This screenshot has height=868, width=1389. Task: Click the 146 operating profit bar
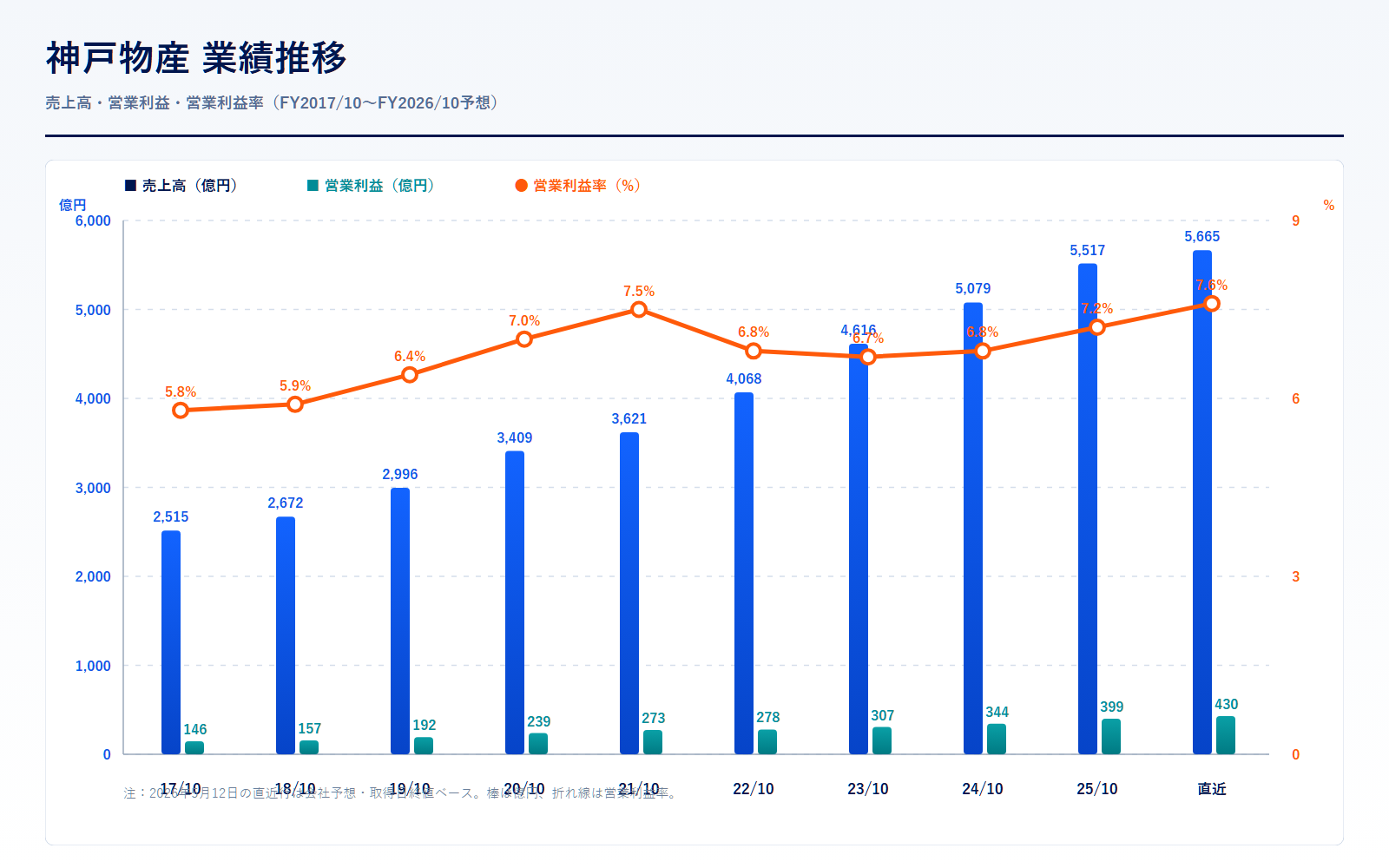click(x=194, y=748)
